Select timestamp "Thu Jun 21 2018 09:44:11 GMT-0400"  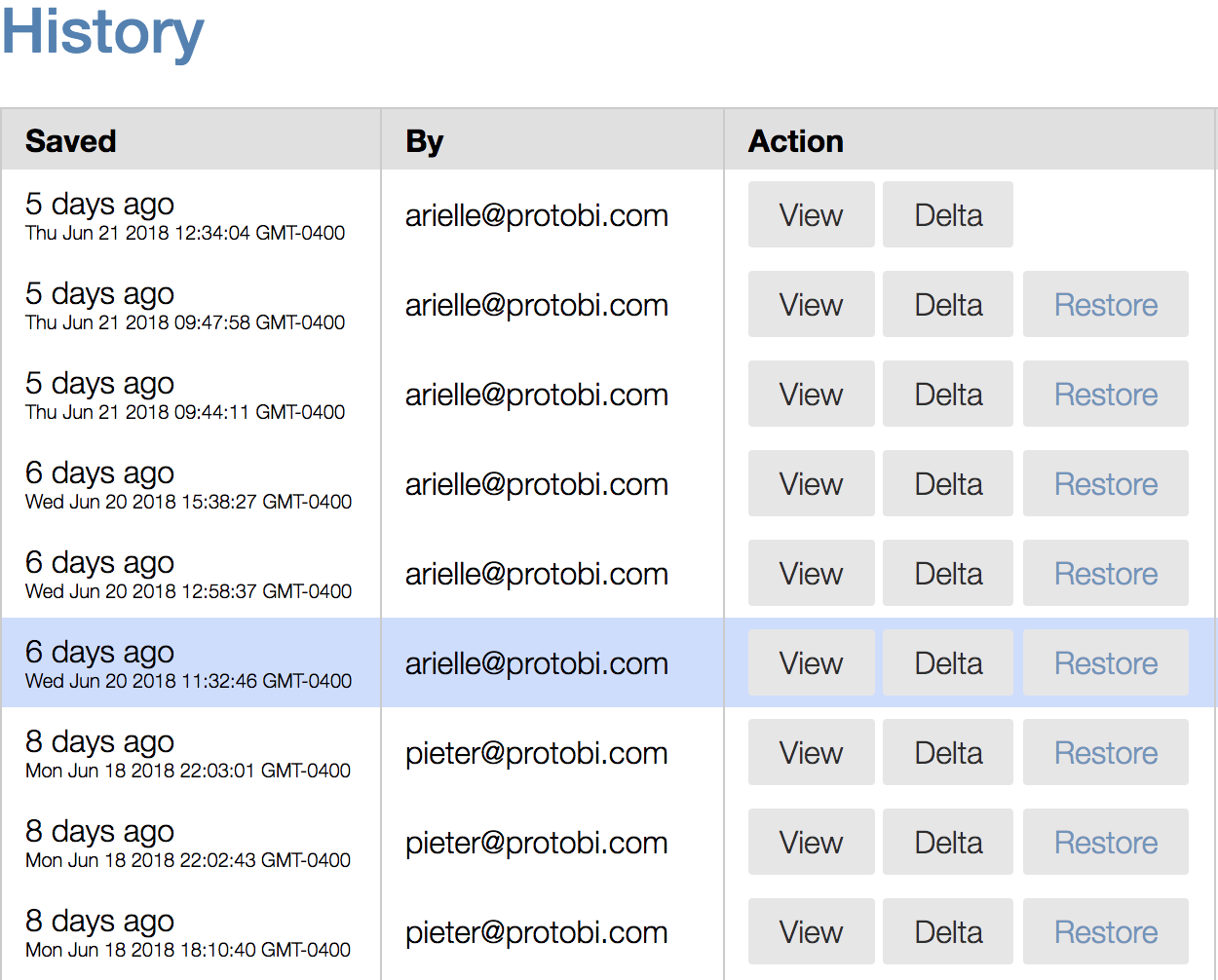[x=185, y=412]
